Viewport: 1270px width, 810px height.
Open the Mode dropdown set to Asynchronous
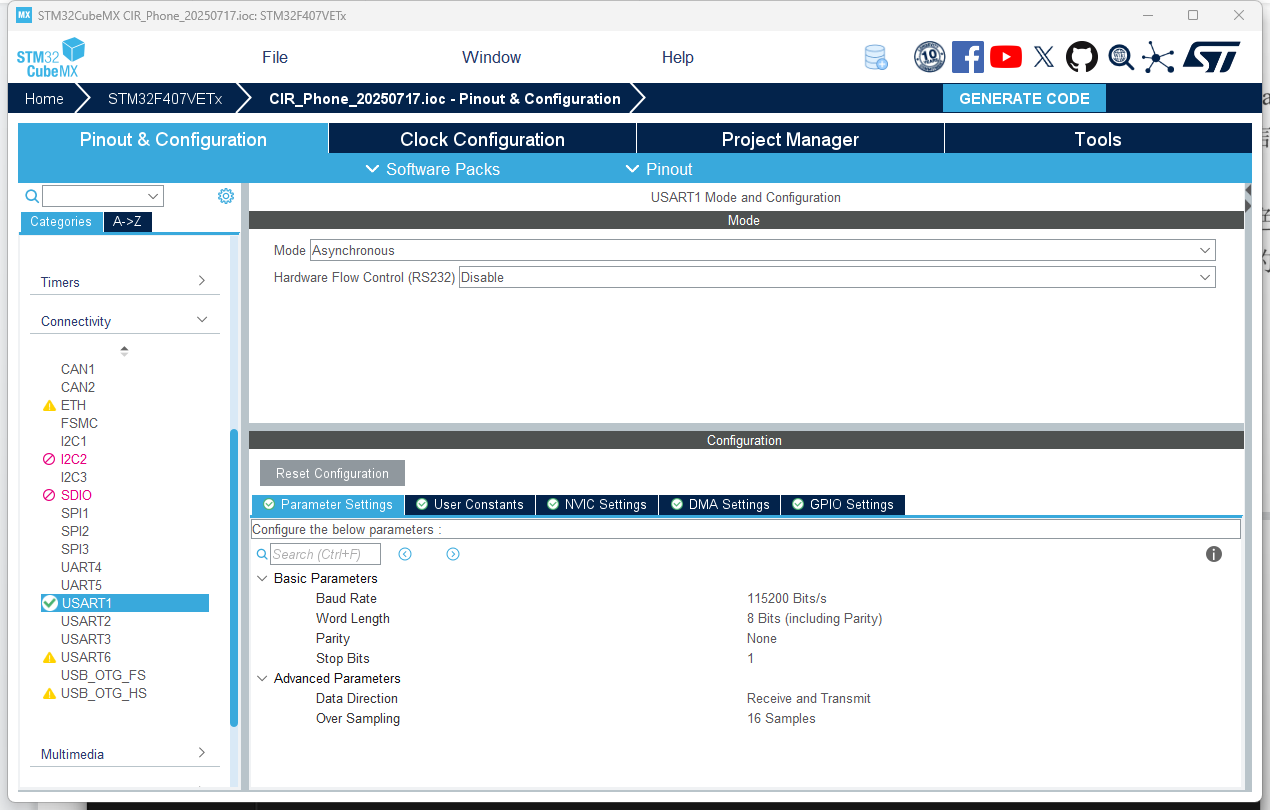[763, 250]
